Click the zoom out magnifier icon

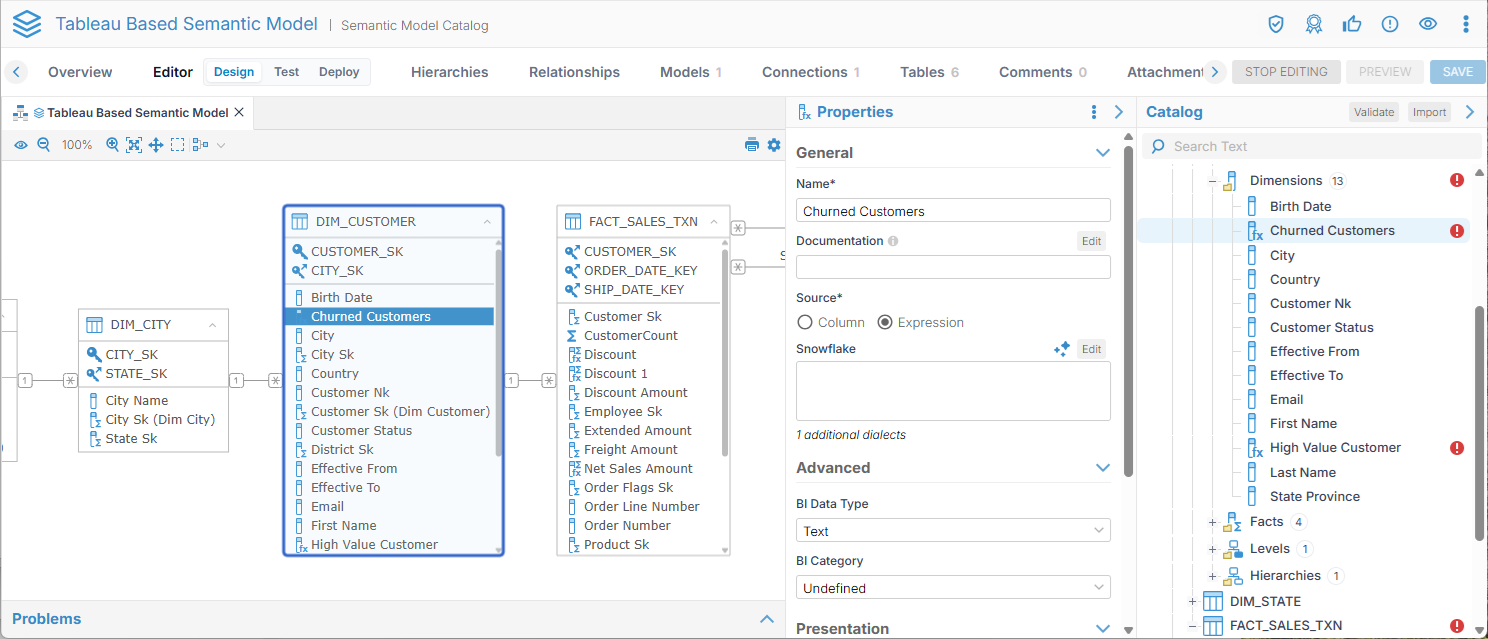coord(43,145)
